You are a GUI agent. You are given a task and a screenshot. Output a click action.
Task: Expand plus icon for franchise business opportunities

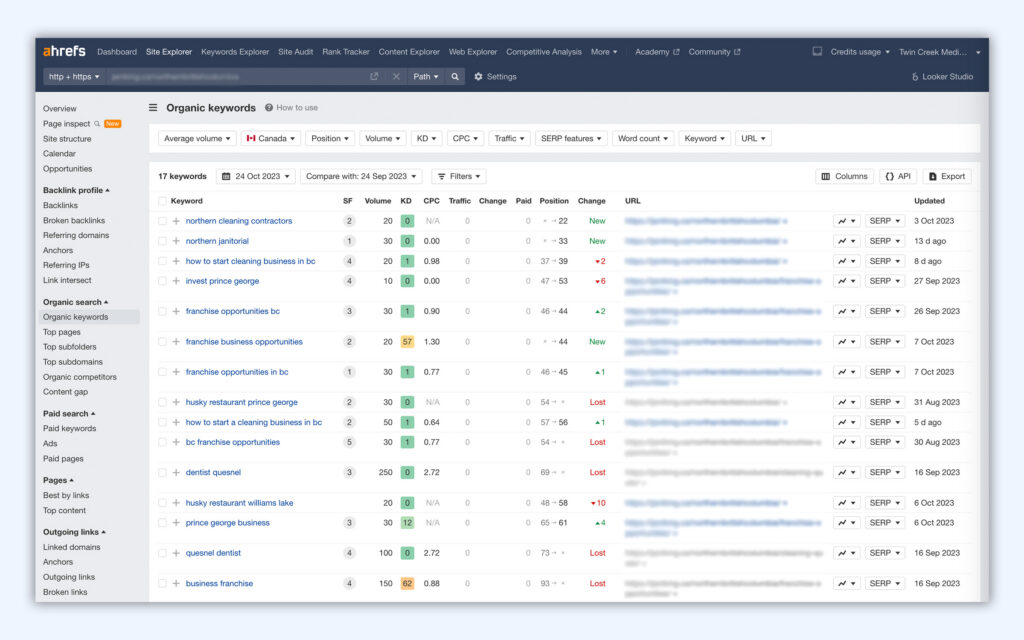[176, 342]
